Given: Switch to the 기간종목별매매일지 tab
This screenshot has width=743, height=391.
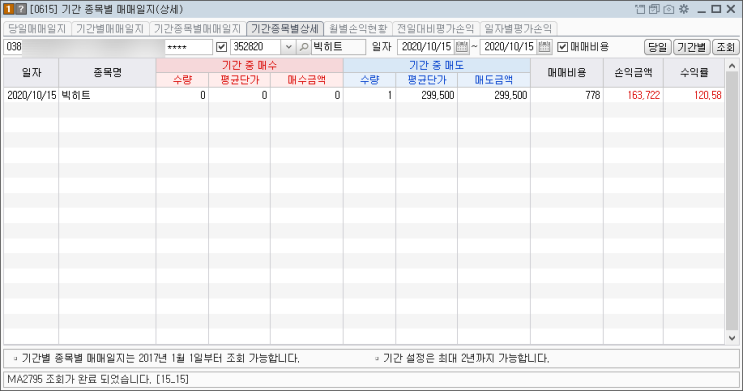Looking at the screenshot, I should (198, 28).
